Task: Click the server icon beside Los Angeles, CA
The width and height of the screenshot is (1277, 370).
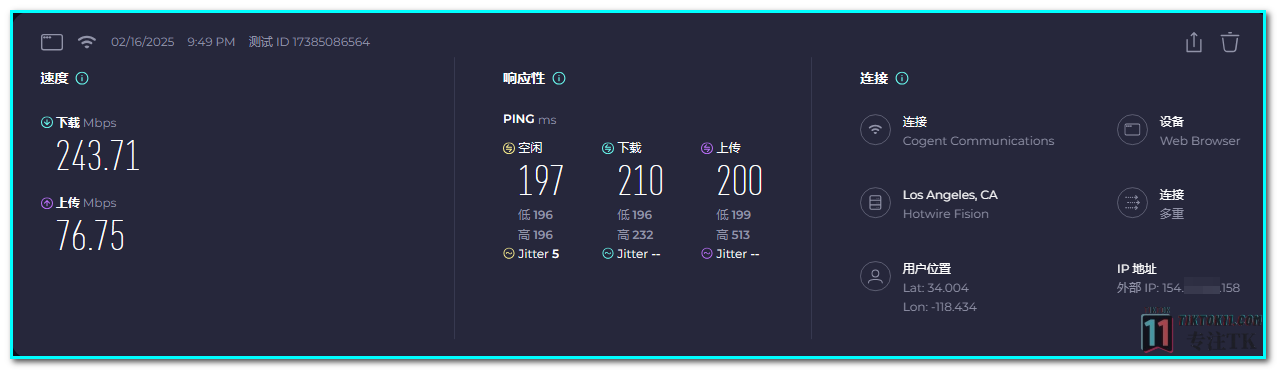Action: point(875,203)
